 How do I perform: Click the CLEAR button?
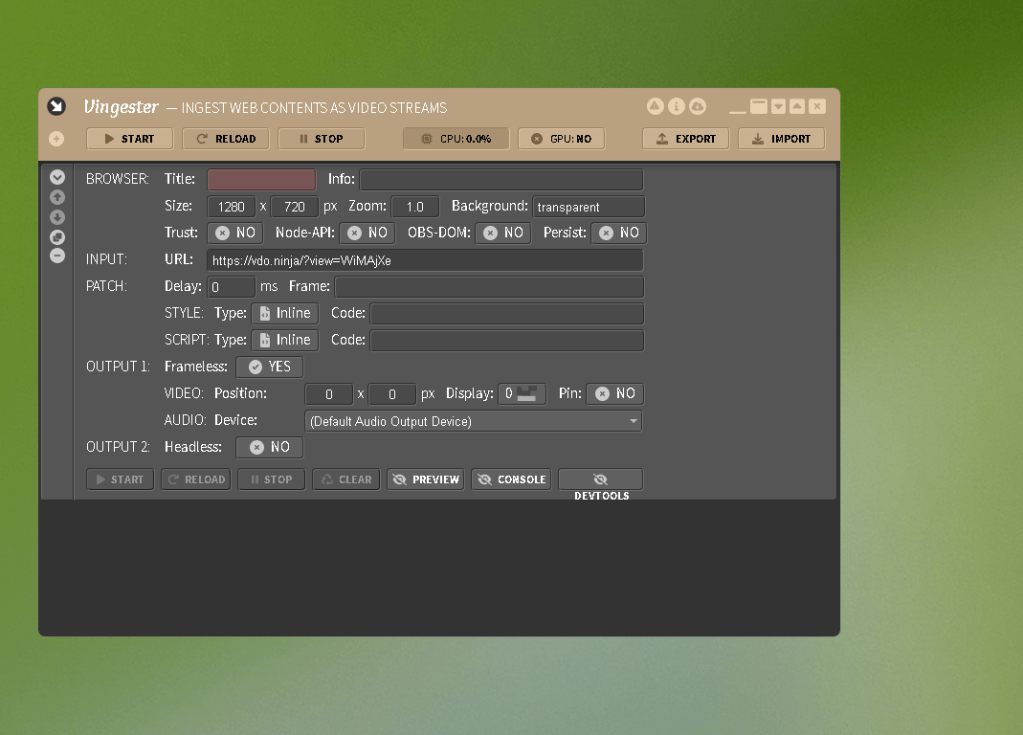tap(346, 479)
